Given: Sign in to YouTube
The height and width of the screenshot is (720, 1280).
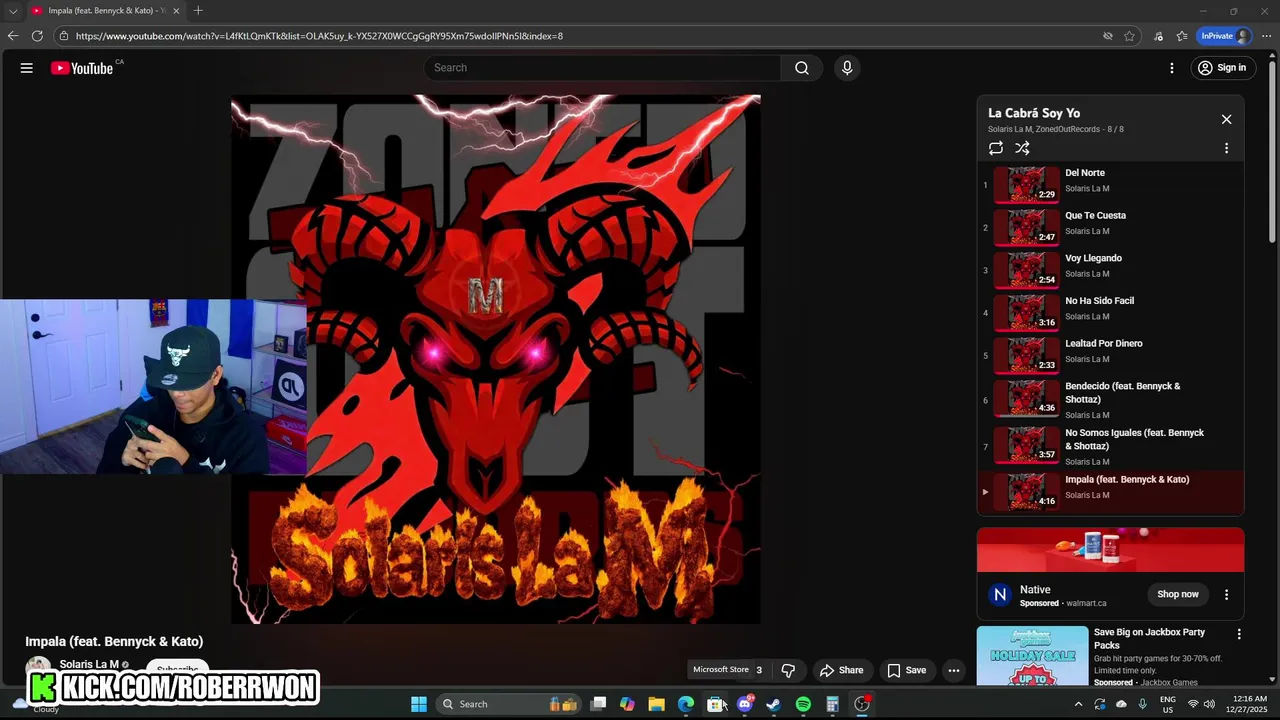Looking at the screenshot, I should pyautogui.click(x=1222, y=68).
